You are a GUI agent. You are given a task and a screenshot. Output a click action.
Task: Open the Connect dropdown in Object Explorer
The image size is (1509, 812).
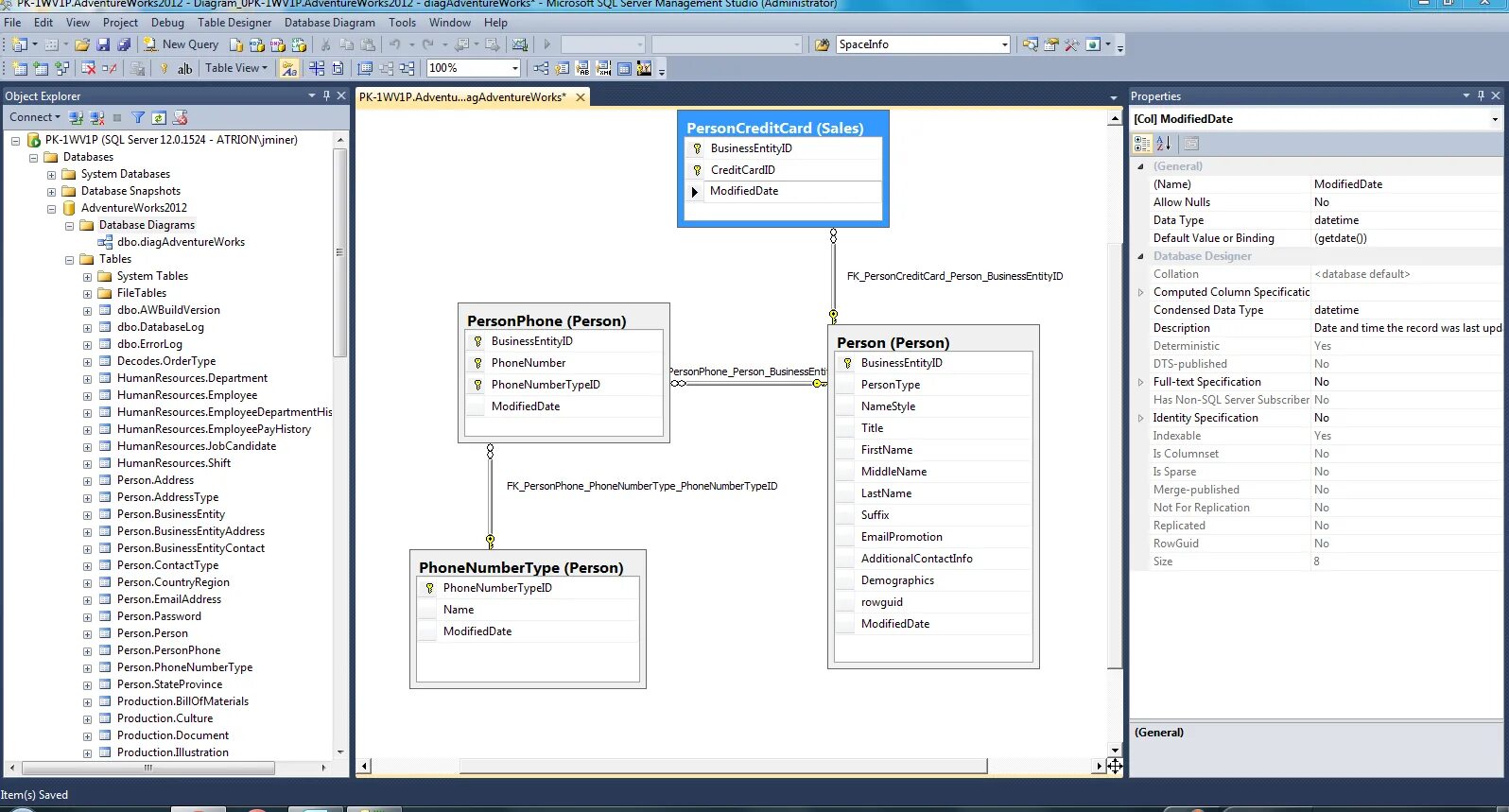point(35,117)
